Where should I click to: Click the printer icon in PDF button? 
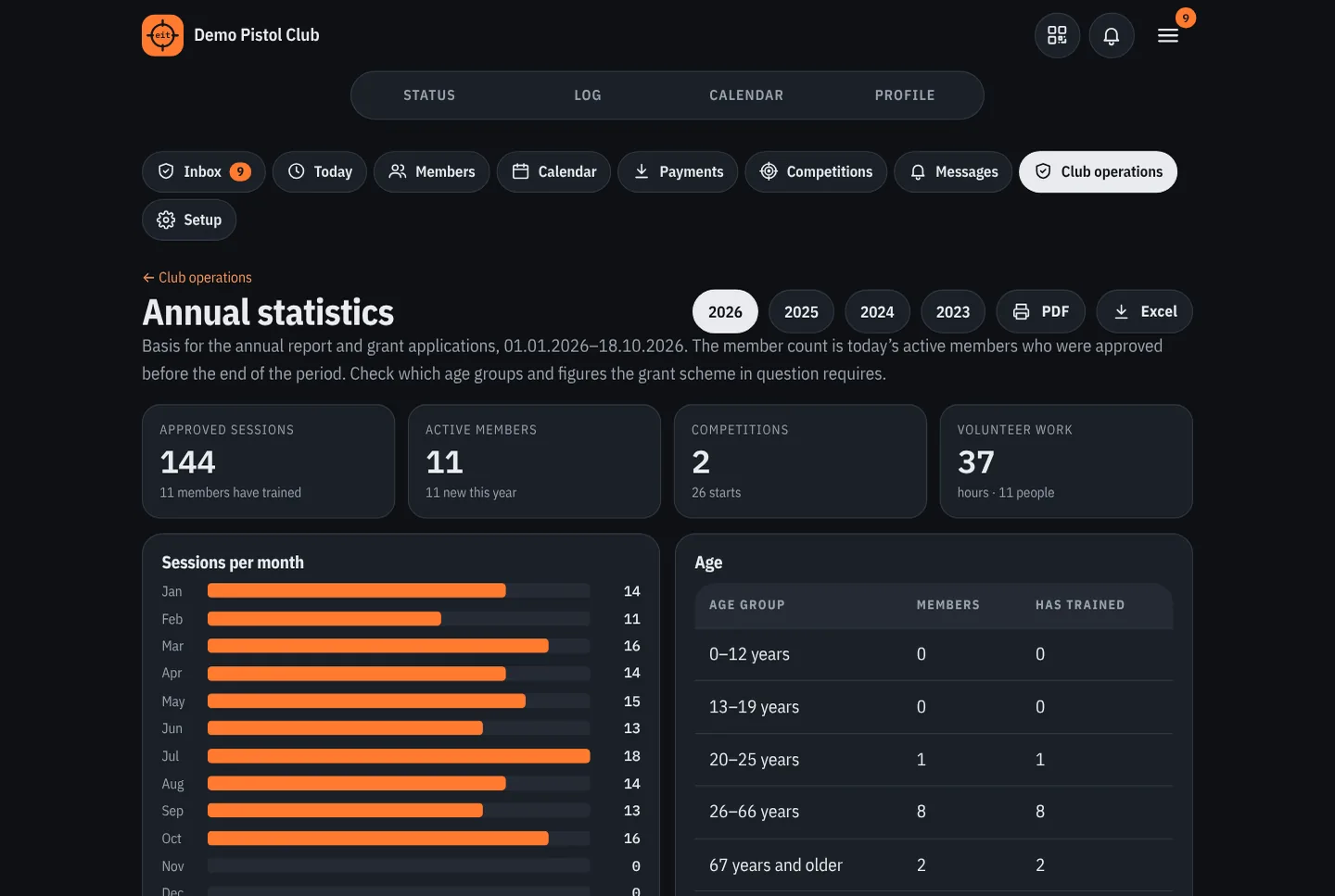pyautogui.click(x=1021, y=311)
